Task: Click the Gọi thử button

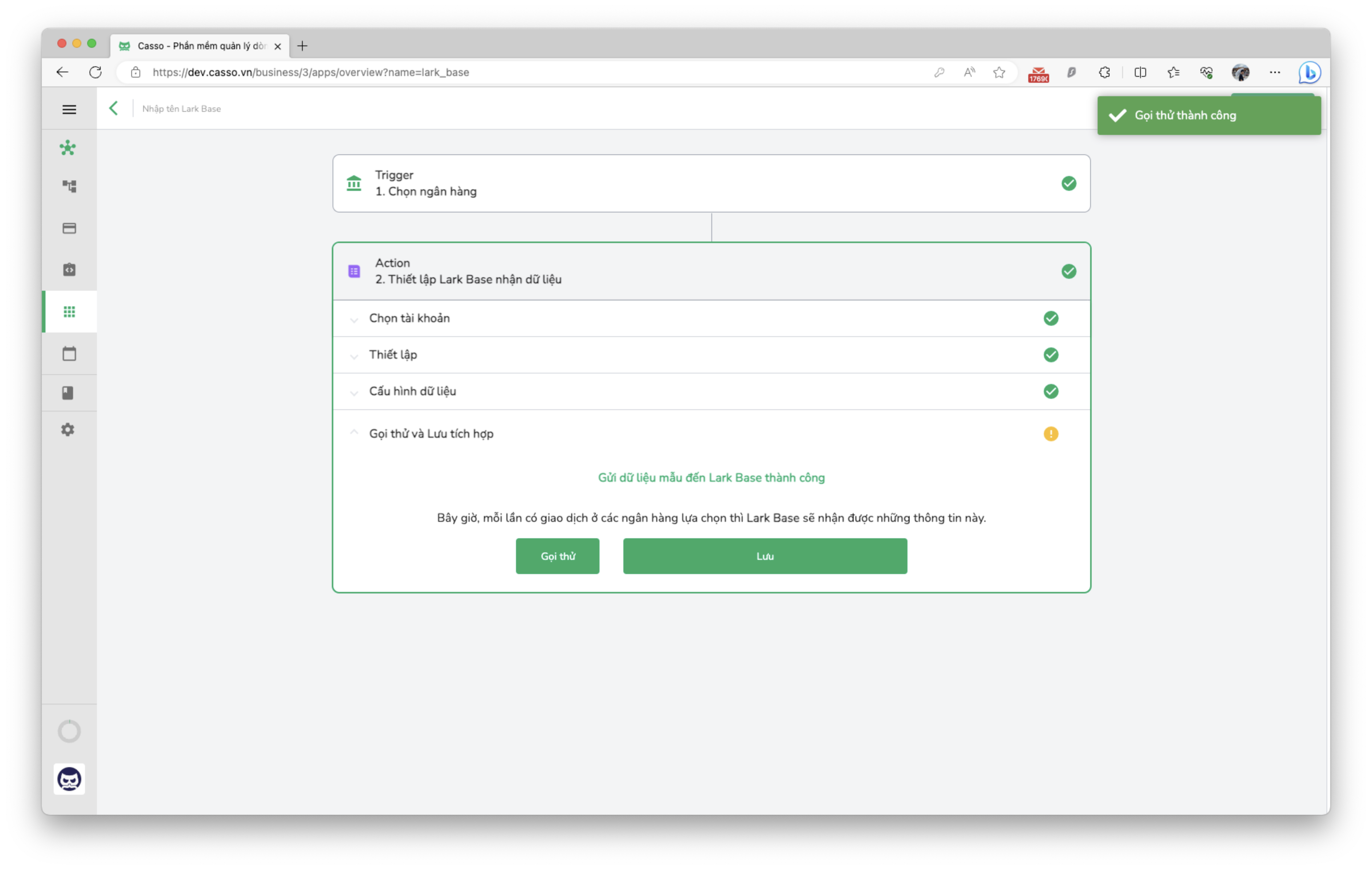Action: 557,556
